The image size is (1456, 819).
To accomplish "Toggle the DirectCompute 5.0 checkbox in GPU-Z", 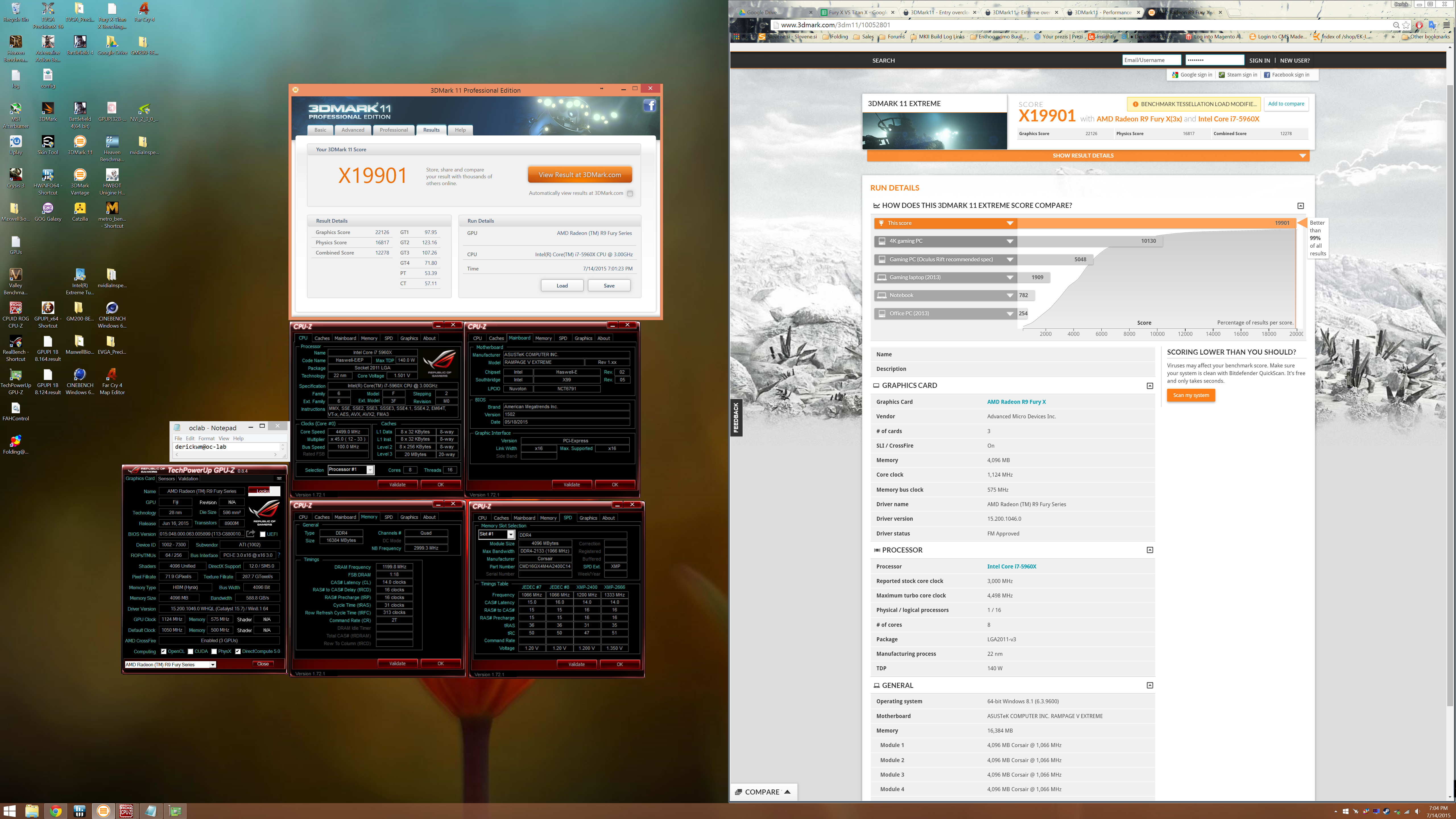I will point(238,651).
